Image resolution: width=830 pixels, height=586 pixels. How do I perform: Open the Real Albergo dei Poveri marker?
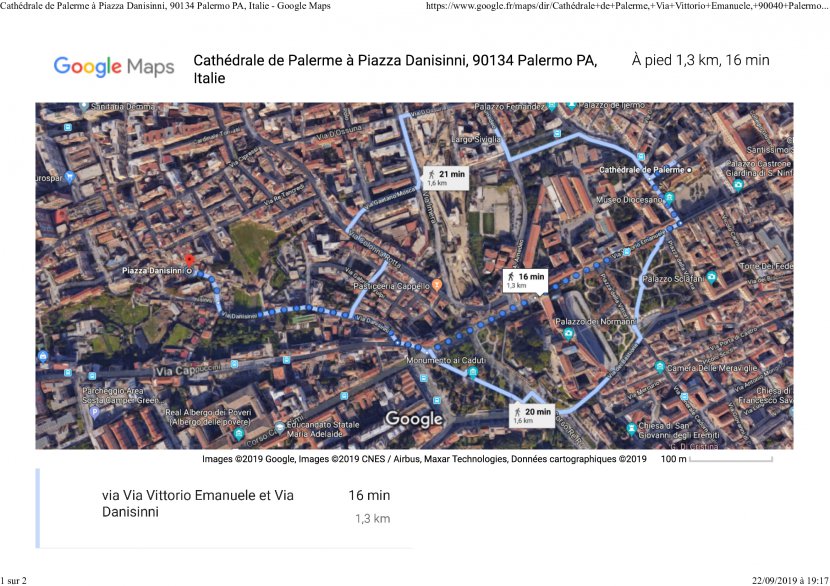pyautogui.click(x=238, y=434)
